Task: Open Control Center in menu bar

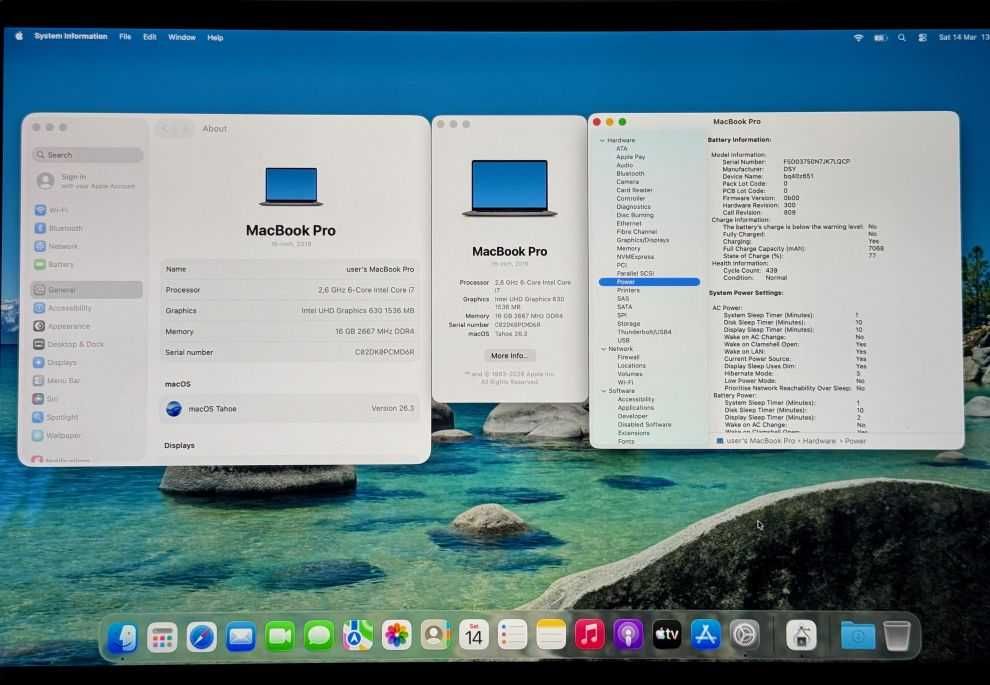Action: click(x=922, y=38)
